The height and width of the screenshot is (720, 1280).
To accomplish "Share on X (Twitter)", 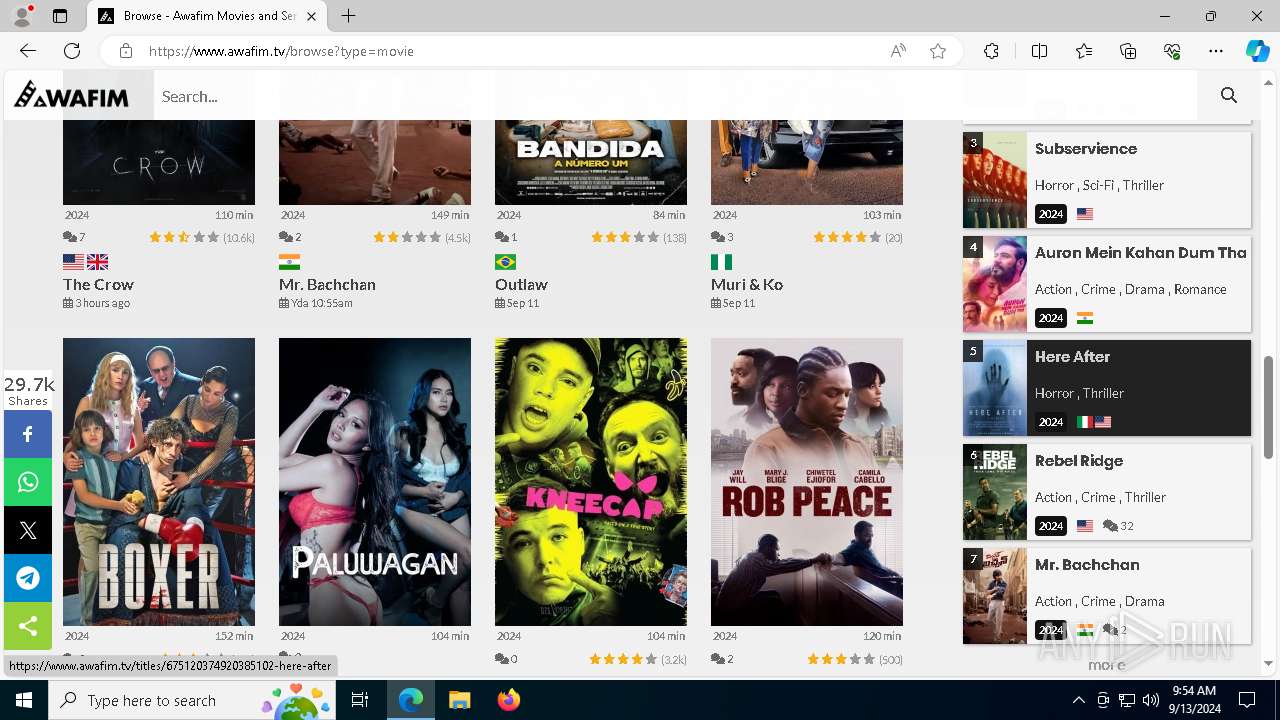I will (28, 530).
